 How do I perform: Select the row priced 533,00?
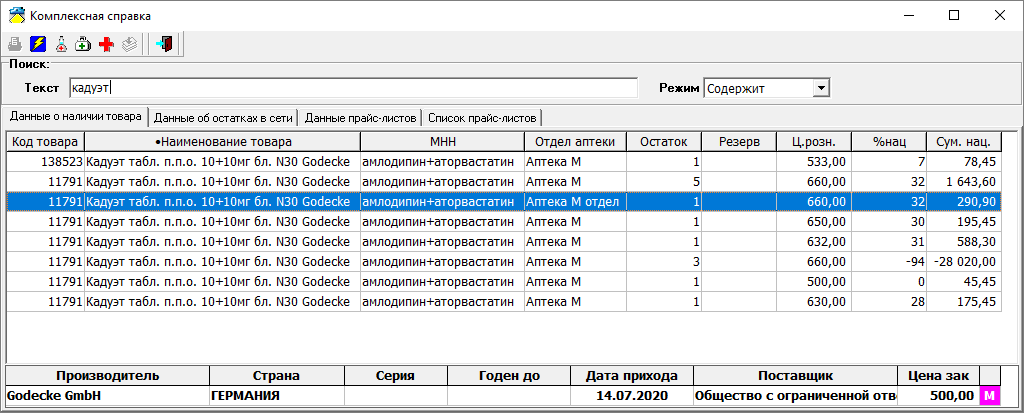(504, 161)
